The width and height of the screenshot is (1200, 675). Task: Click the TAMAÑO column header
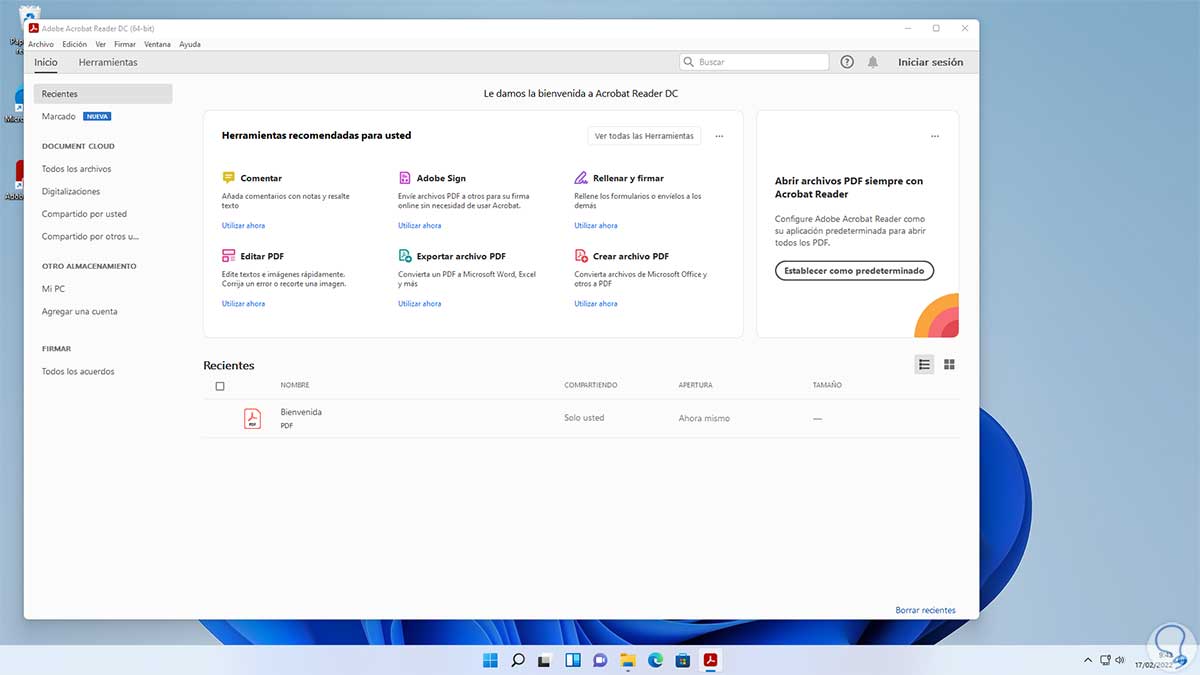[x=827, y=385]
